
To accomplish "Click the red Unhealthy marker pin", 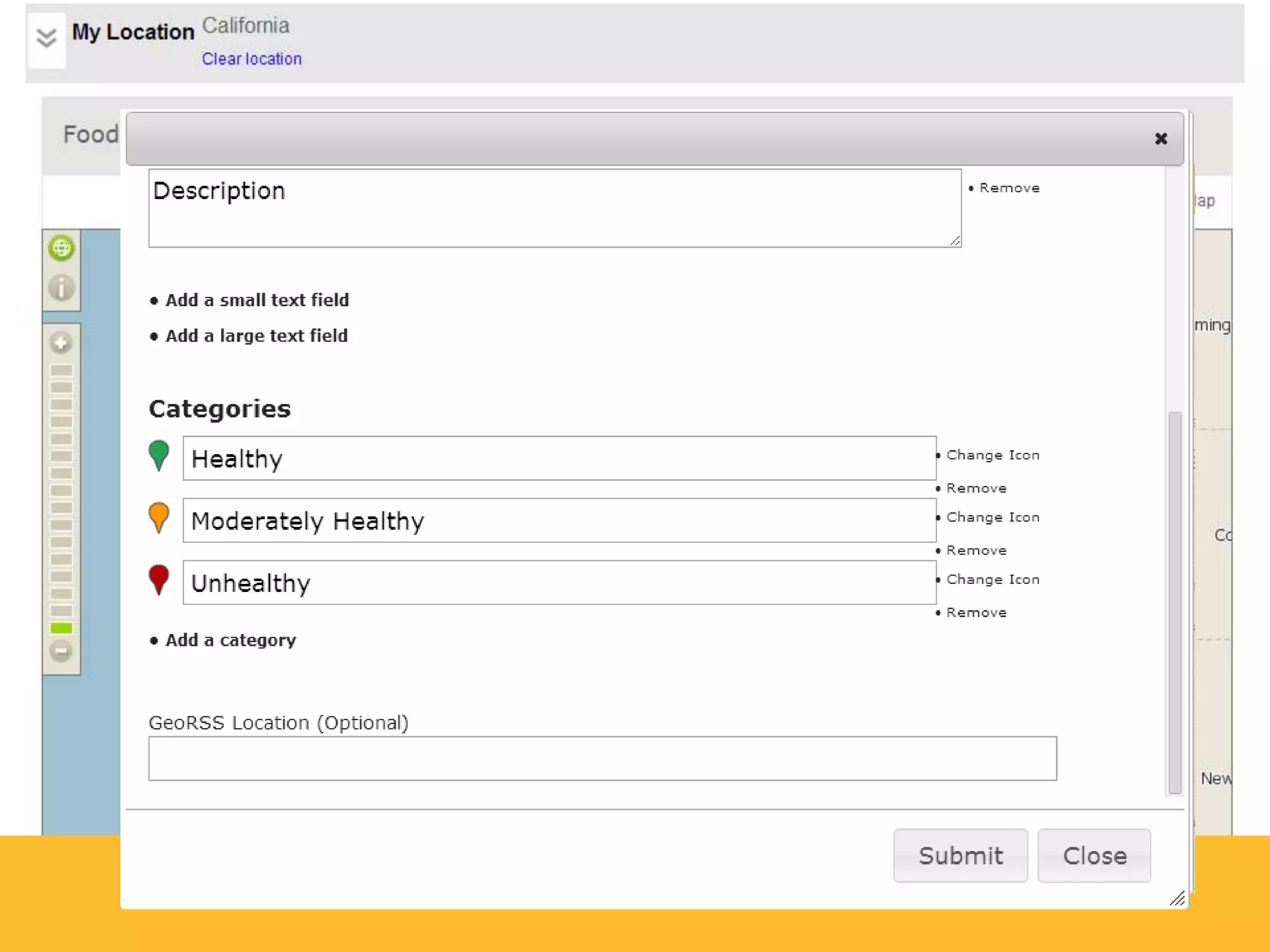I will [x=159, y=579].
